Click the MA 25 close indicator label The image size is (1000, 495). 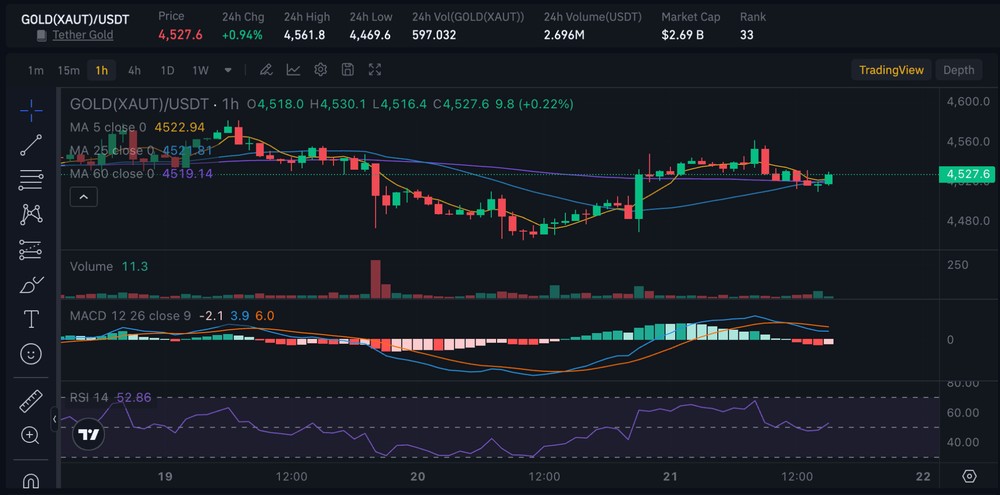[x=112, y=151]
